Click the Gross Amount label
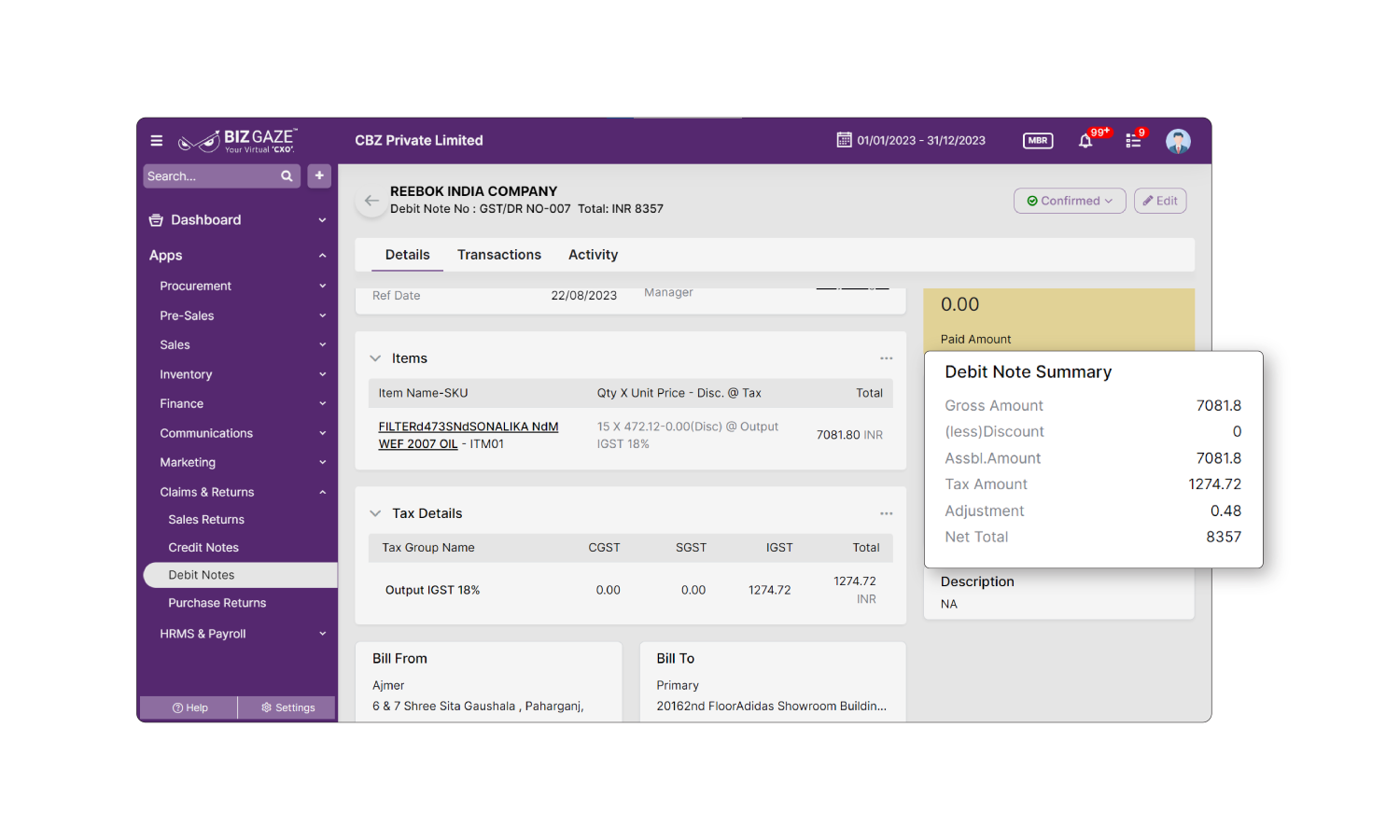Viewport: 1400px width, 840px height. pos(994,406)
